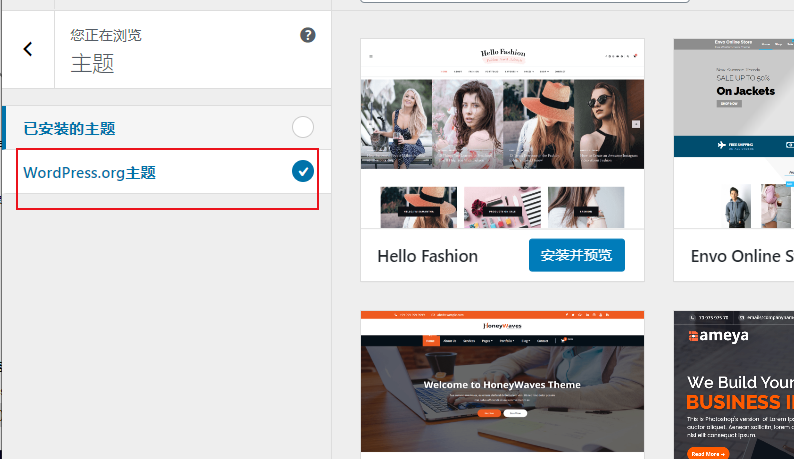Click the Hello Fashion theme name
Screen dimensions: 794x459
point(427,256)
